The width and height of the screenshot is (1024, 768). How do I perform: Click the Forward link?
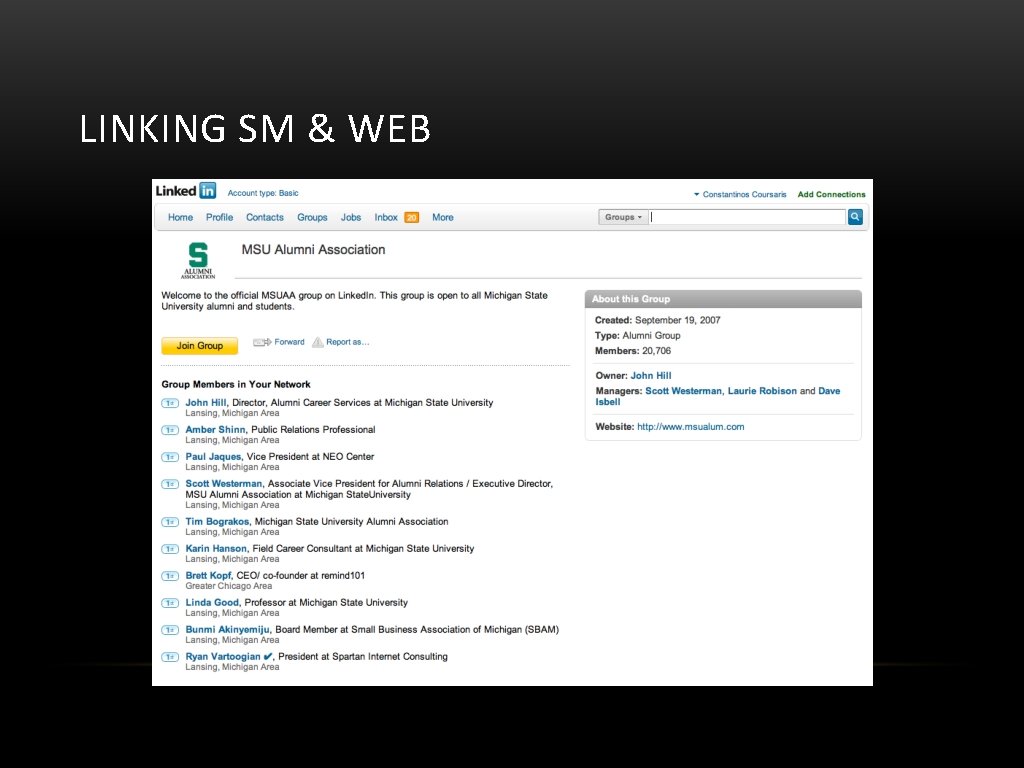[289, 342]
